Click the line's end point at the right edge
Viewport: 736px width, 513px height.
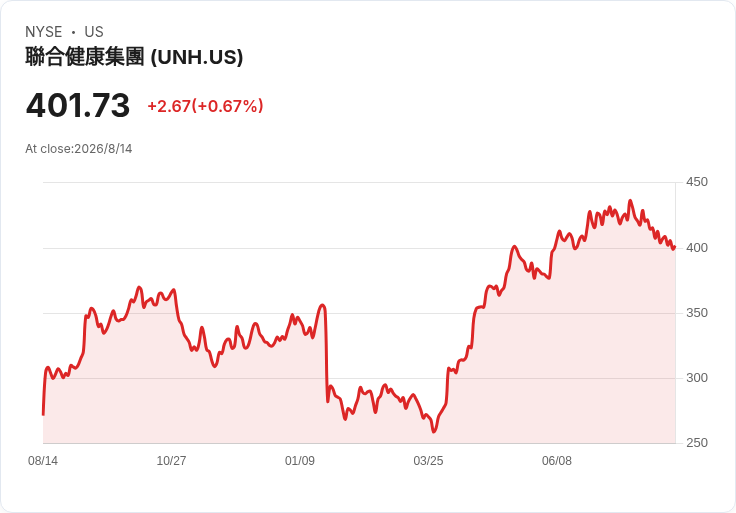(x=674, y=247)
